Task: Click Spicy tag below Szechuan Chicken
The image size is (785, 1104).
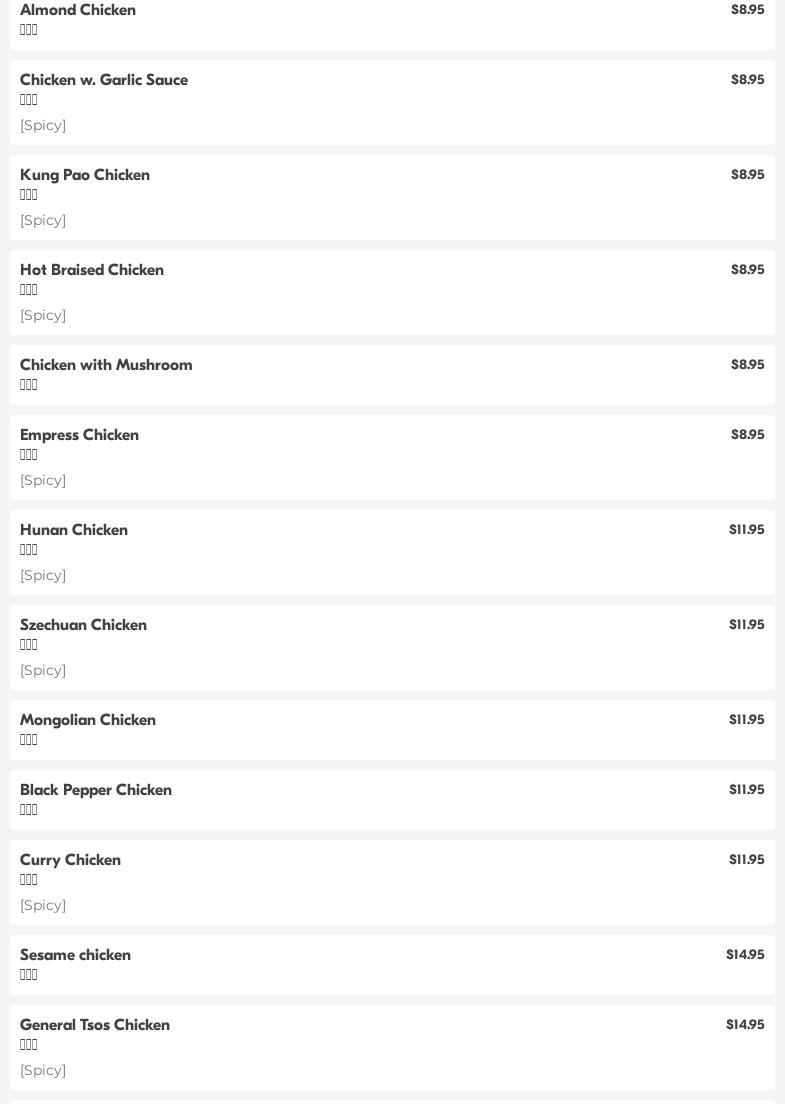Action: [x=43, y=670]
